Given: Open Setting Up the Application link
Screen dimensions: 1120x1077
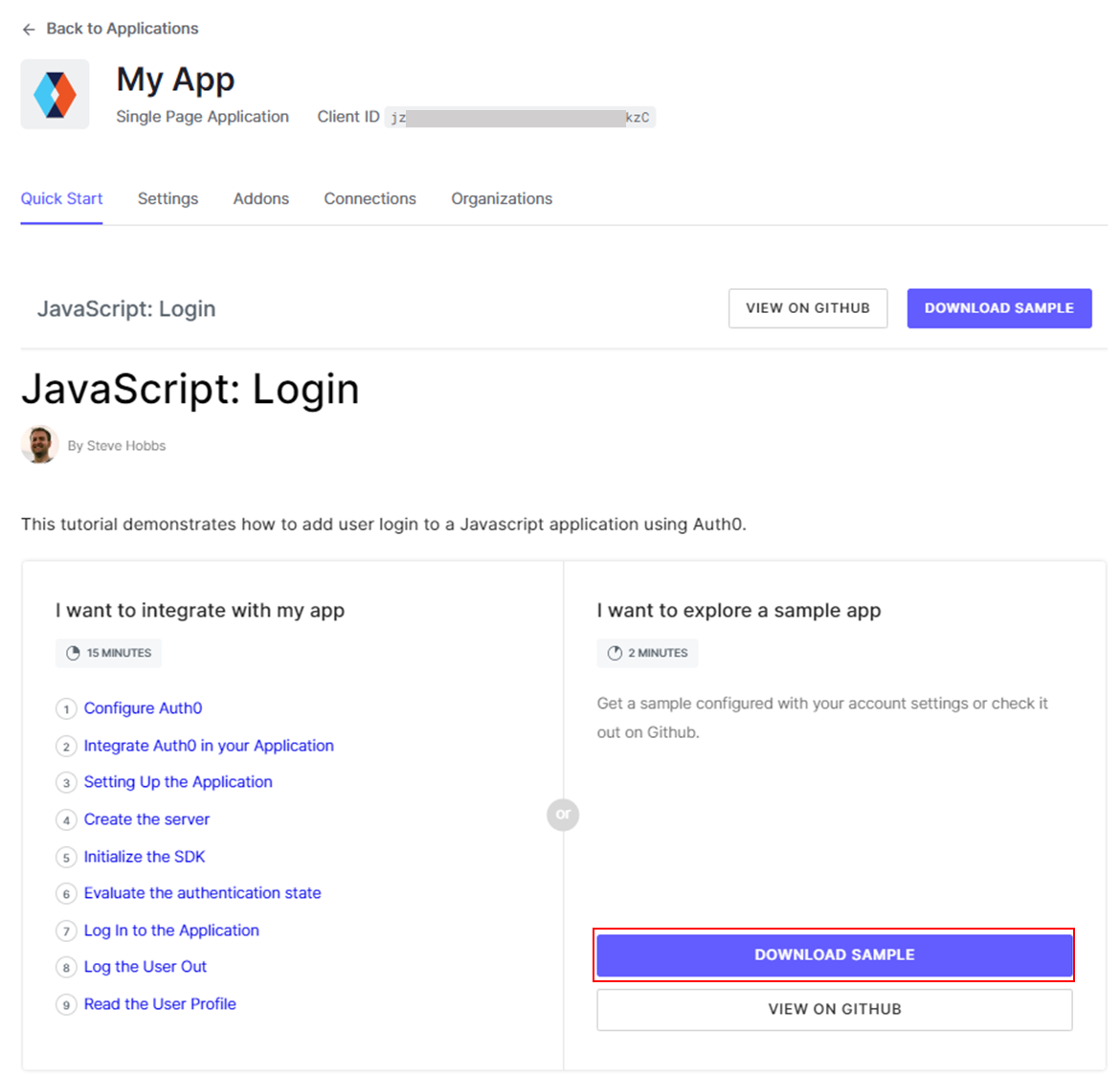Looking at the screenshot, I should click(178, 782).
